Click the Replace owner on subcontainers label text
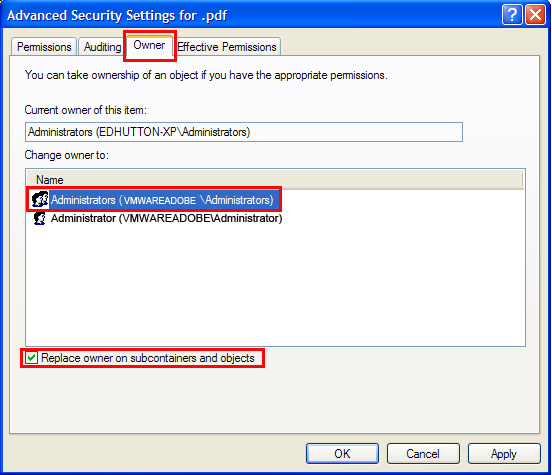The image size is (552, 475). (148, 358)
